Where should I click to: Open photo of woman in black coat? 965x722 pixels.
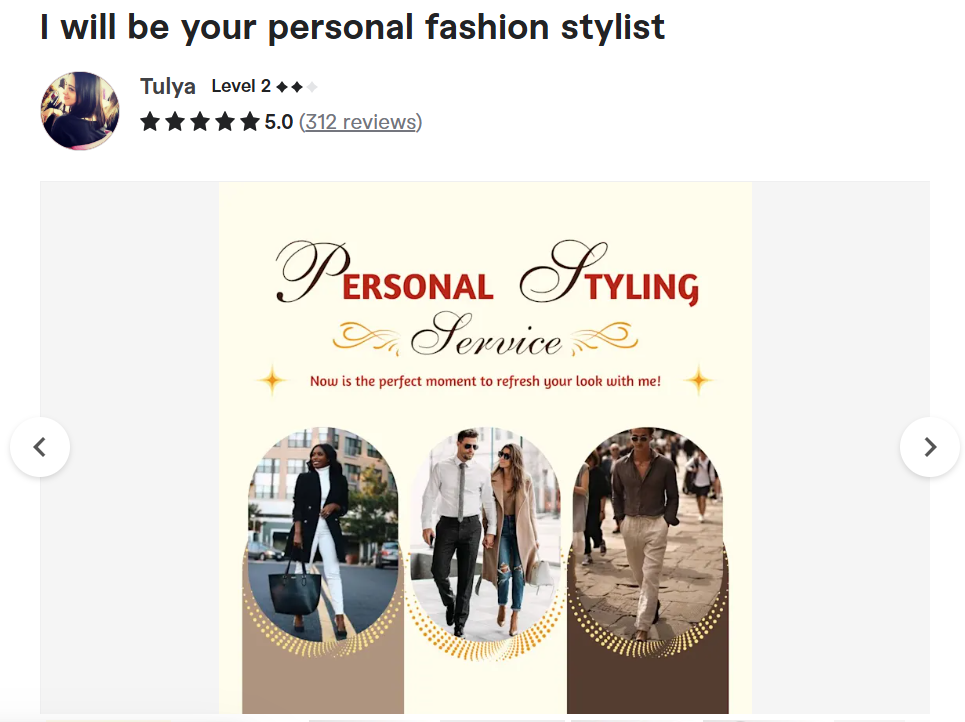coord(323,534)
